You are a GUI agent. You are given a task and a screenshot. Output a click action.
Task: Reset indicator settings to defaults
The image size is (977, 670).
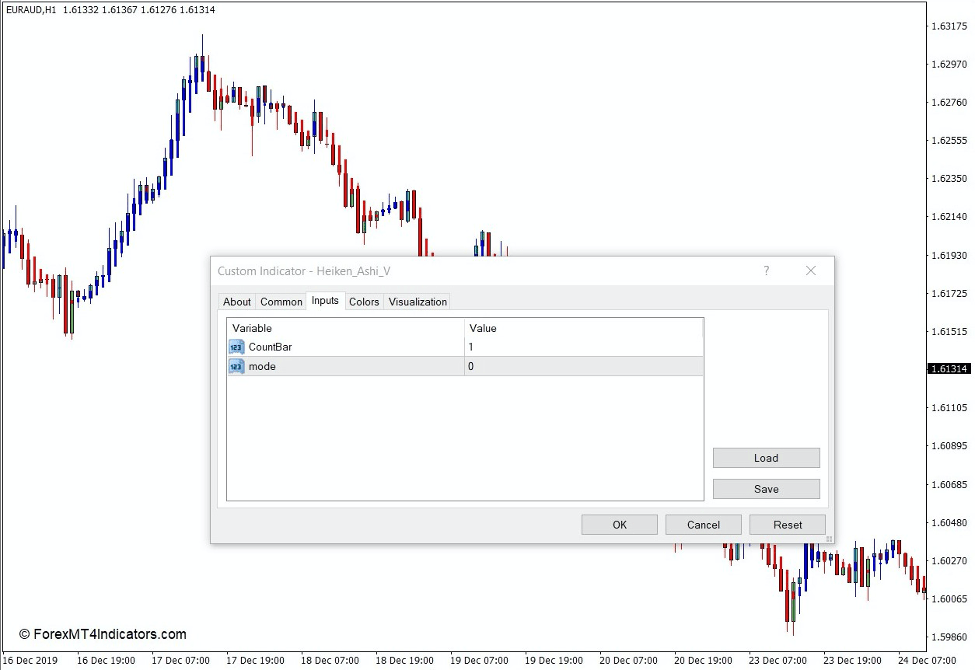point(787,524)
